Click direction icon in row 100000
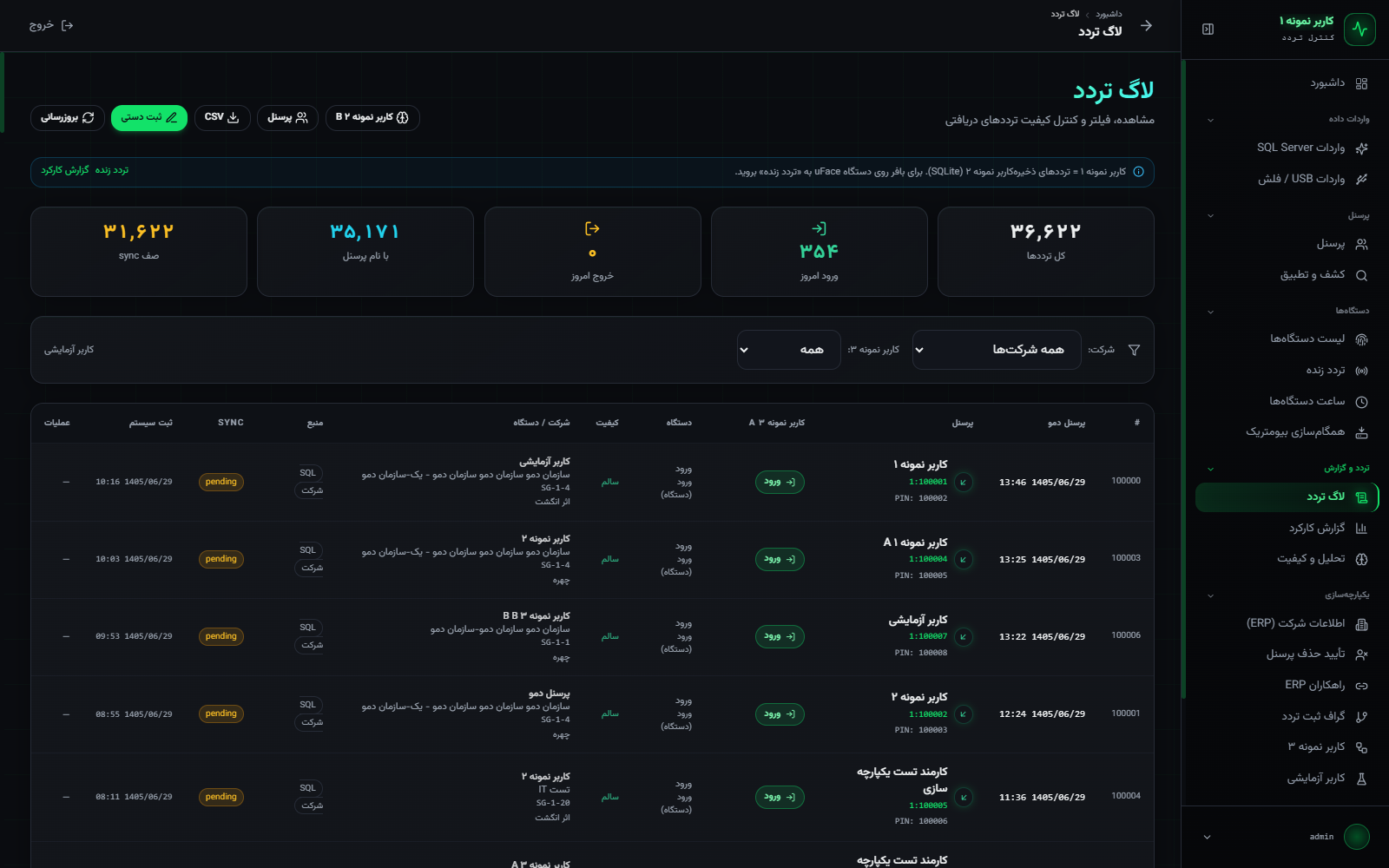 963,482
